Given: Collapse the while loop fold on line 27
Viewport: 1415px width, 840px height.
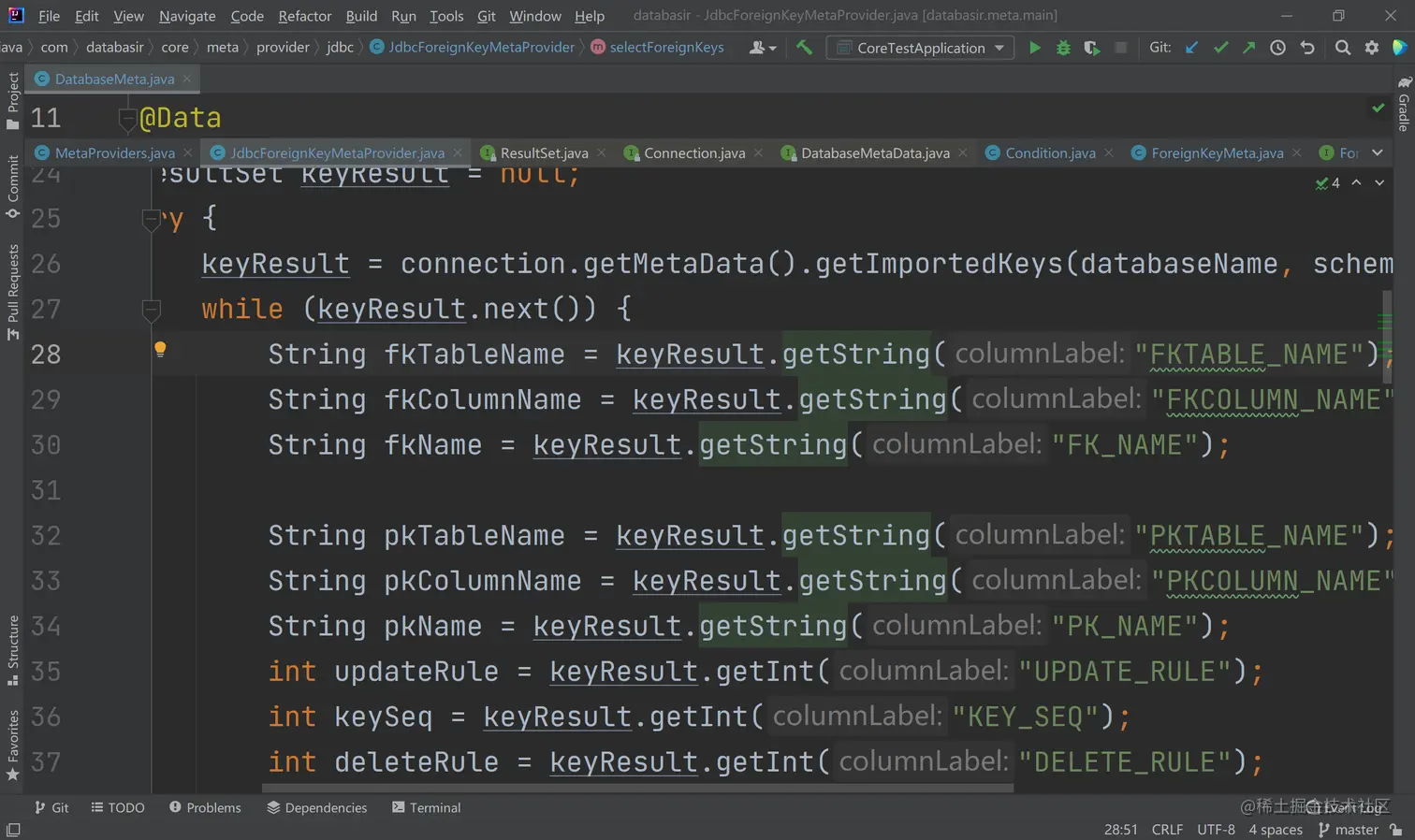Looking at the screenshot, I should pos(152,310).
